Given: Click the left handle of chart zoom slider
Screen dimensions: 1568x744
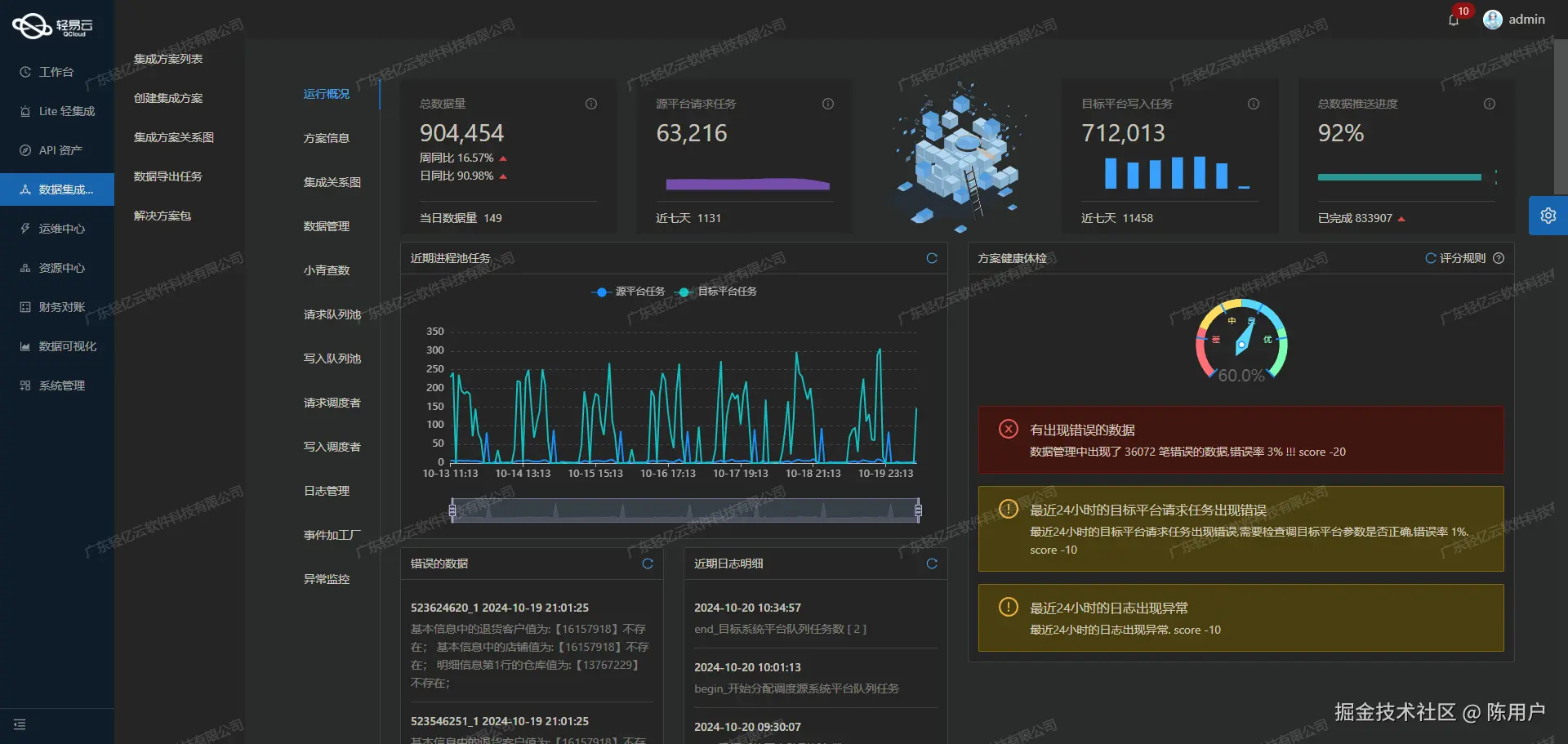Looking at the screenshot, I should [x=452, y=510].
